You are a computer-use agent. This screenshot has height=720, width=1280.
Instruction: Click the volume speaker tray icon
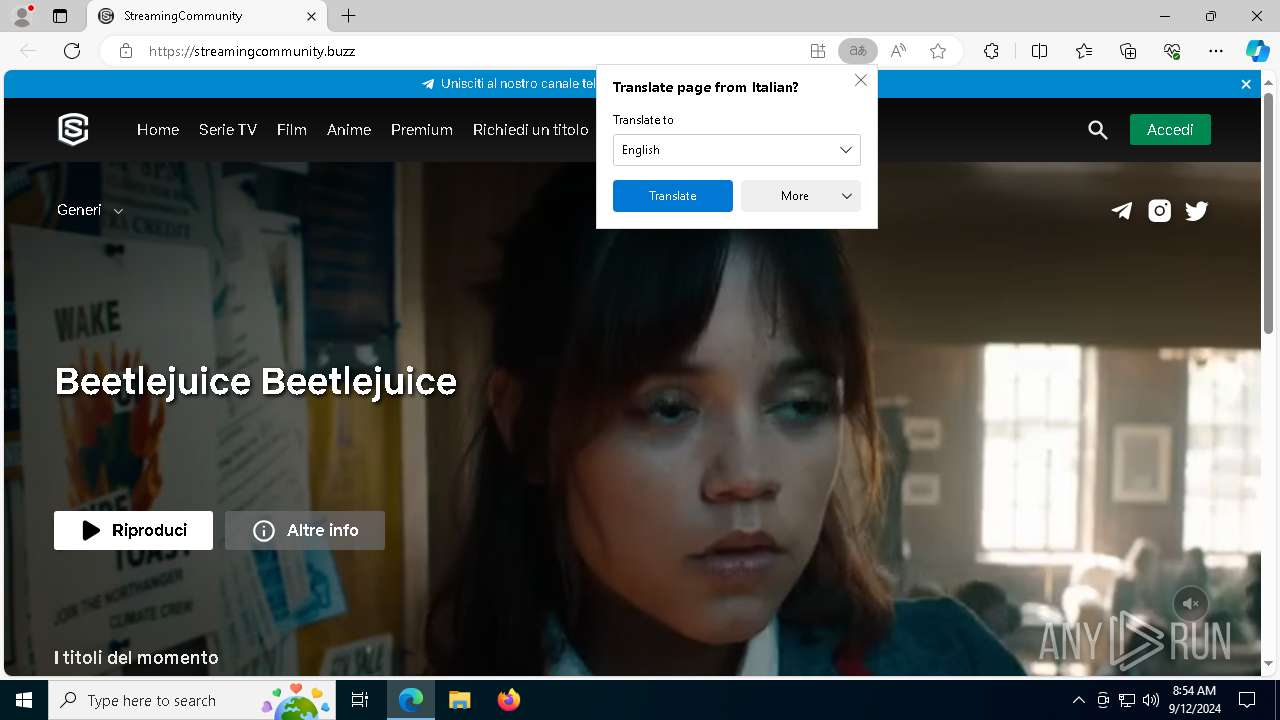(x=1151, y=700)
